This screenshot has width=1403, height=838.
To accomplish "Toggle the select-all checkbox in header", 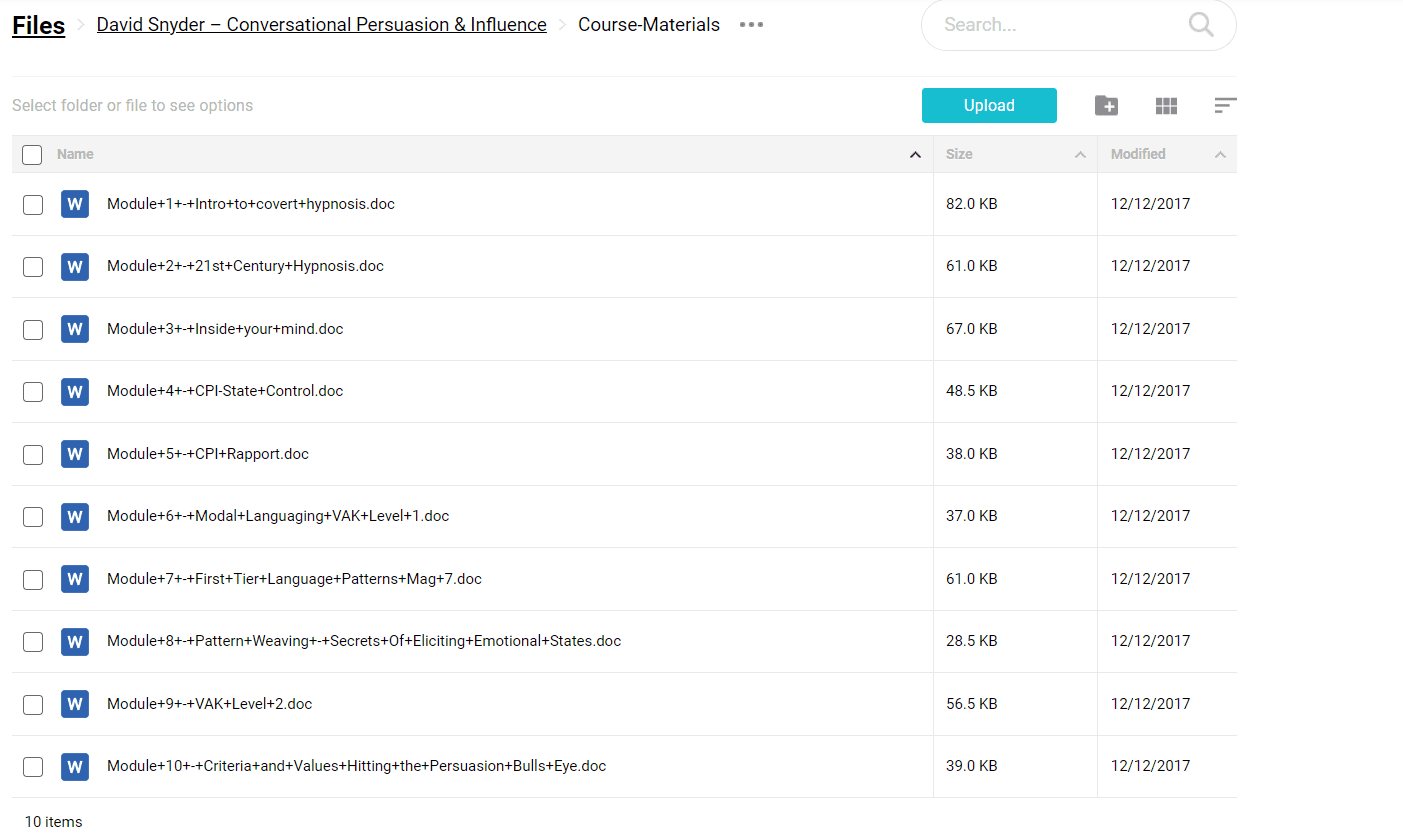I will [x=32, y=154].
